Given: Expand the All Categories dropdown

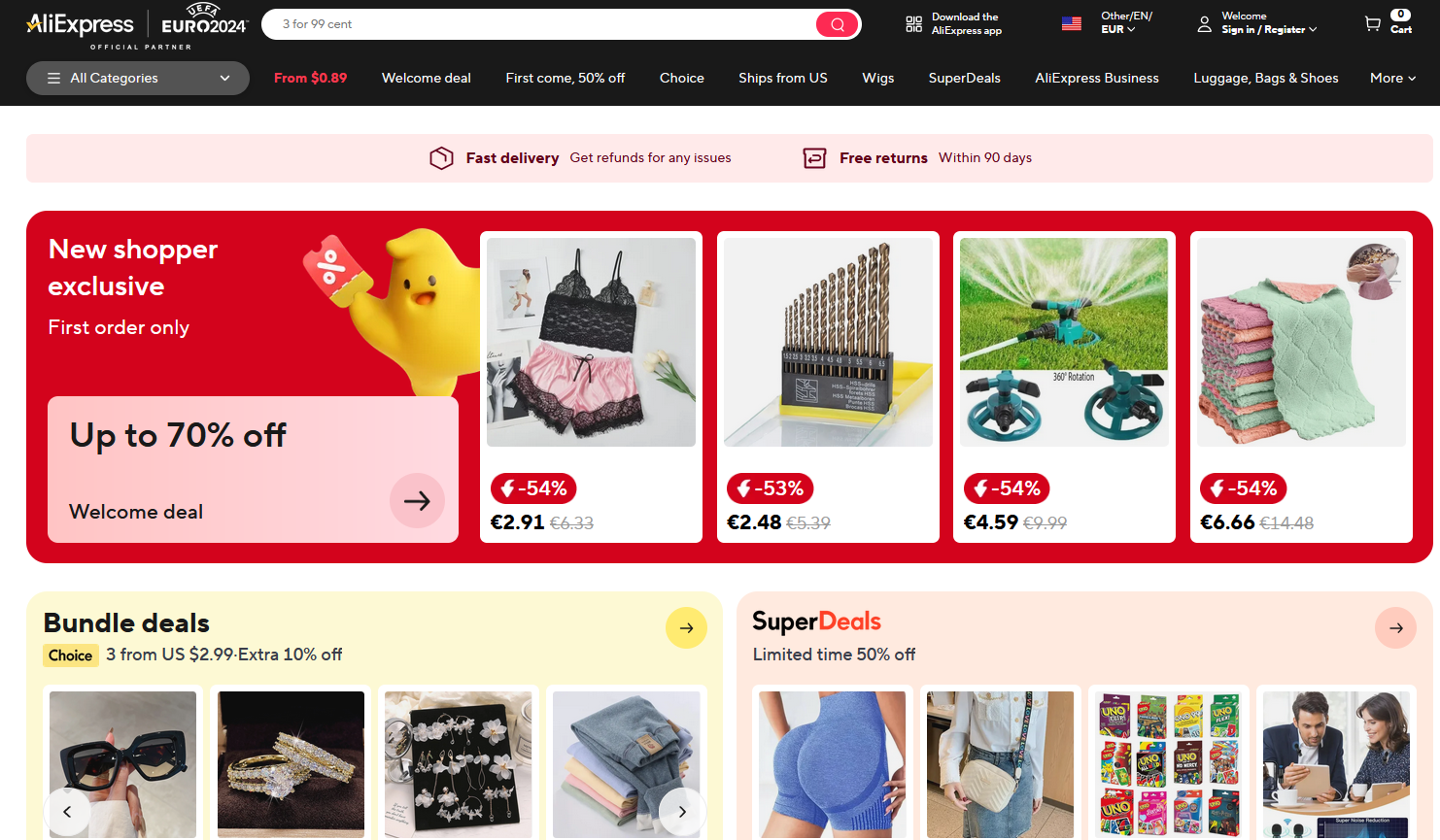Looking at the screenshot, I should pyautogui.click(x=138, y=78).
